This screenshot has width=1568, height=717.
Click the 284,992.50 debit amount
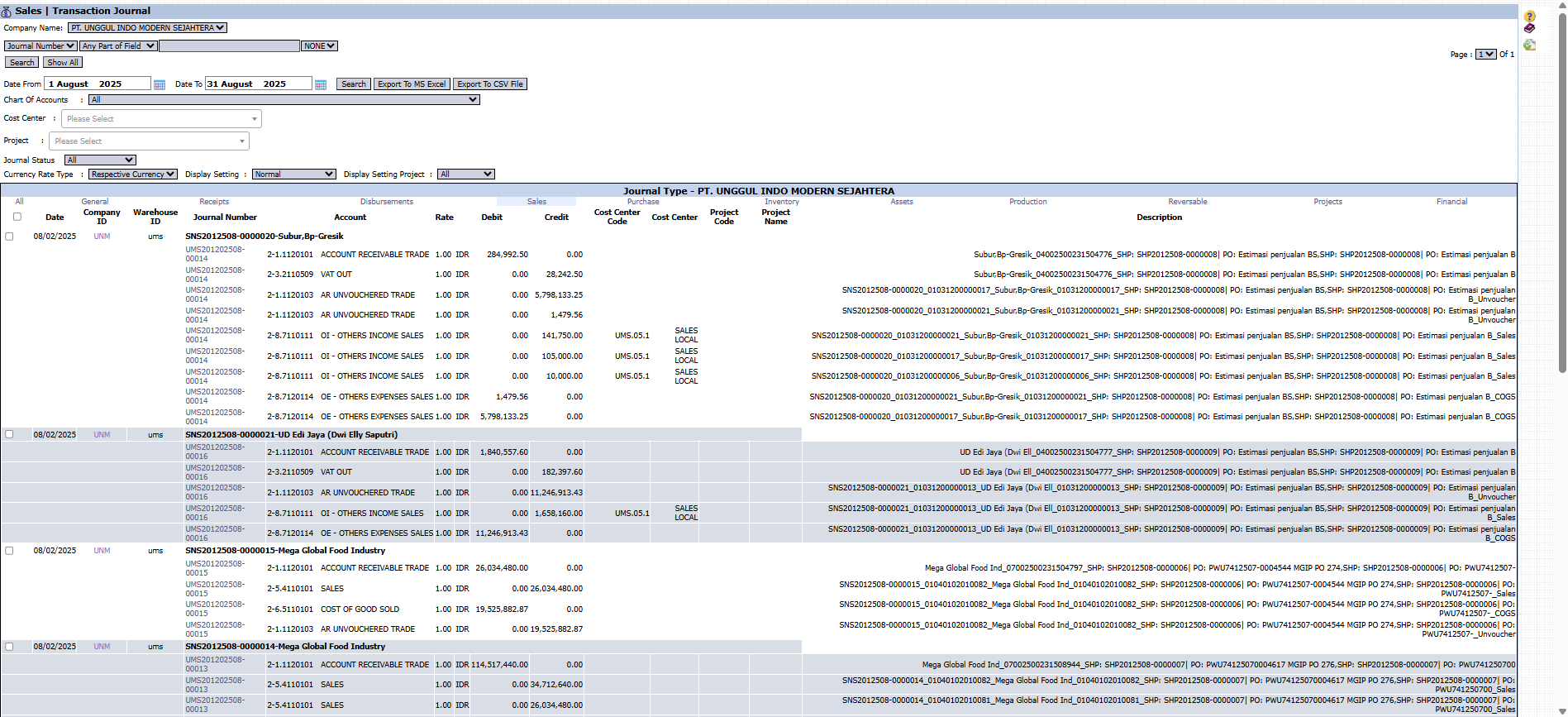(x=508, y=255)
